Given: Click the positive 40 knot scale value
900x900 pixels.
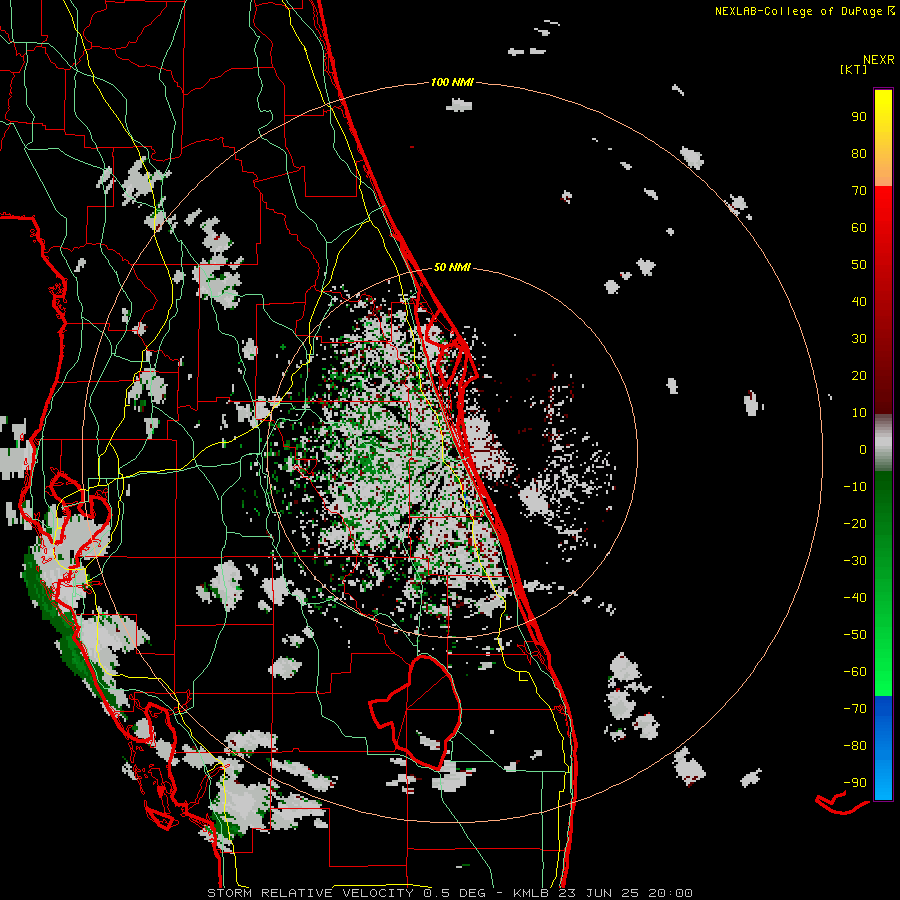Looking at the screenshot, I should point(859,302).
